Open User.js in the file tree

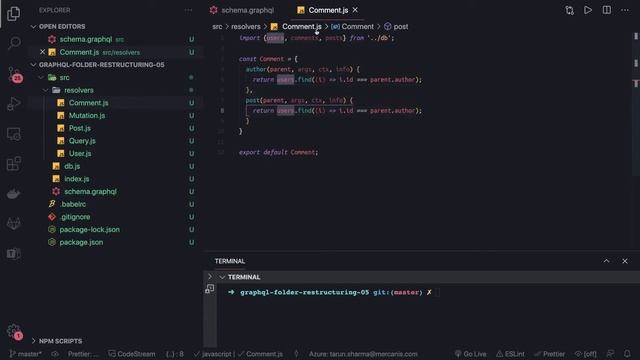click(x=80, y=153)
